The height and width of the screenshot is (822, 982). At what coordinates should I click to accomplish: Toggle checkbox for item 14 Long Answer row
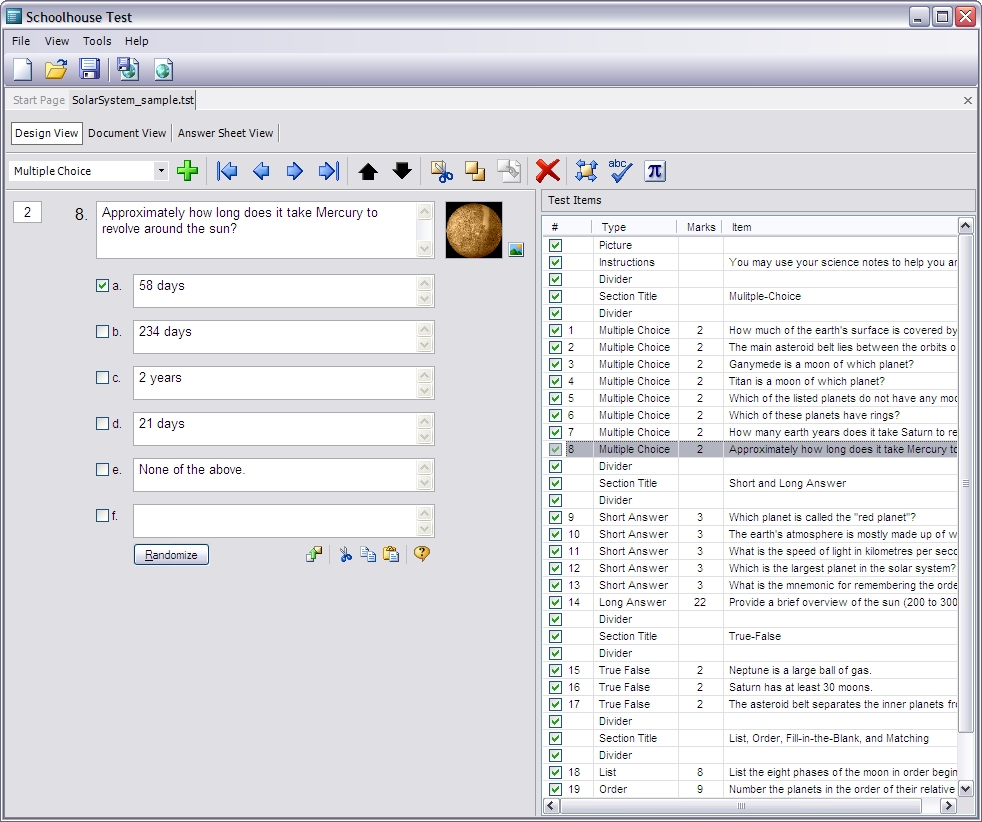tap(556, 602)
